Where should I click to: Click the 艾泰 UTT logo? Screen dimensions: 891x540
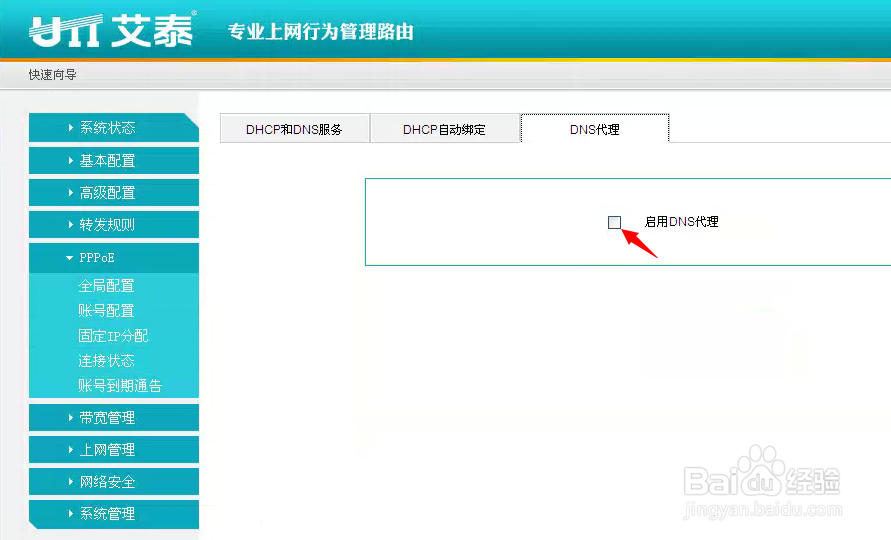113,30
